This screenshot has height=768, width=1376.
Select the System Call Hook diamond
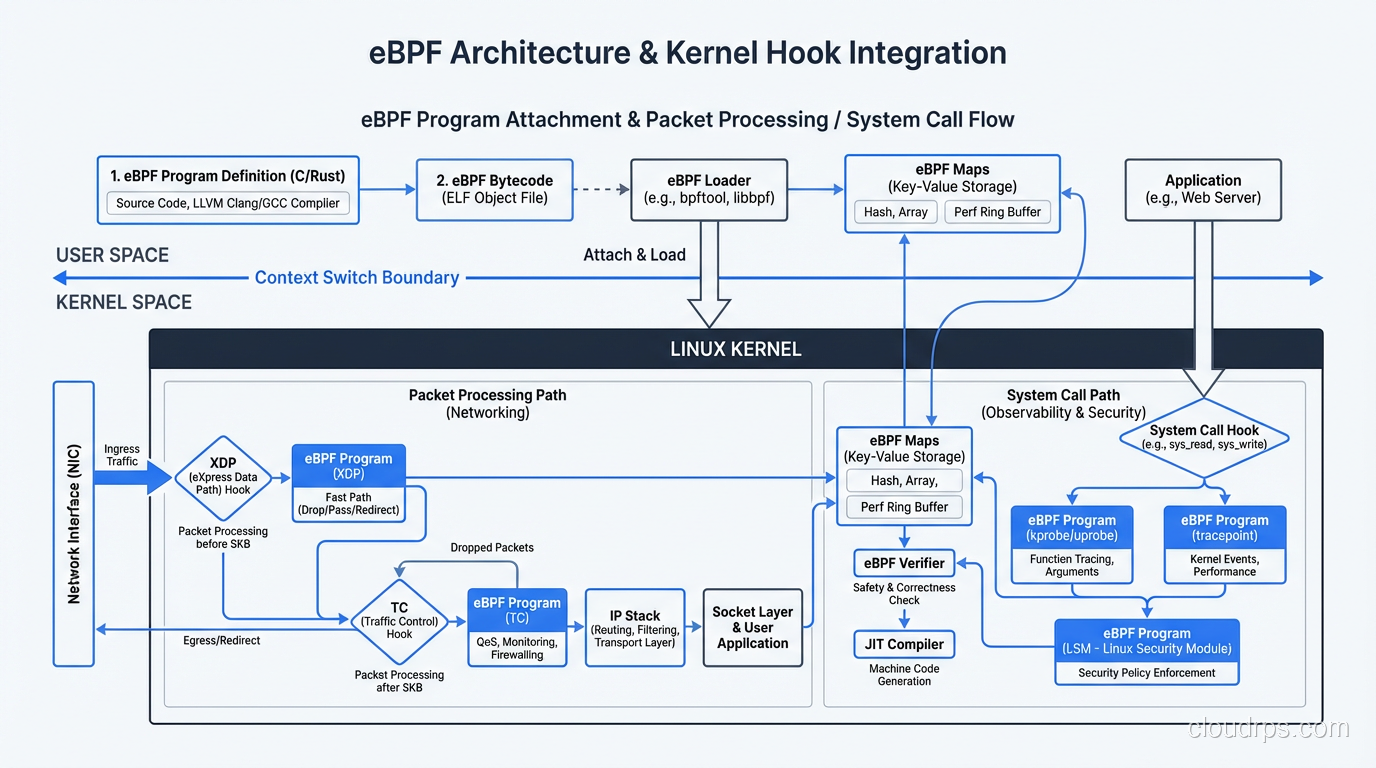[1204, 436]
